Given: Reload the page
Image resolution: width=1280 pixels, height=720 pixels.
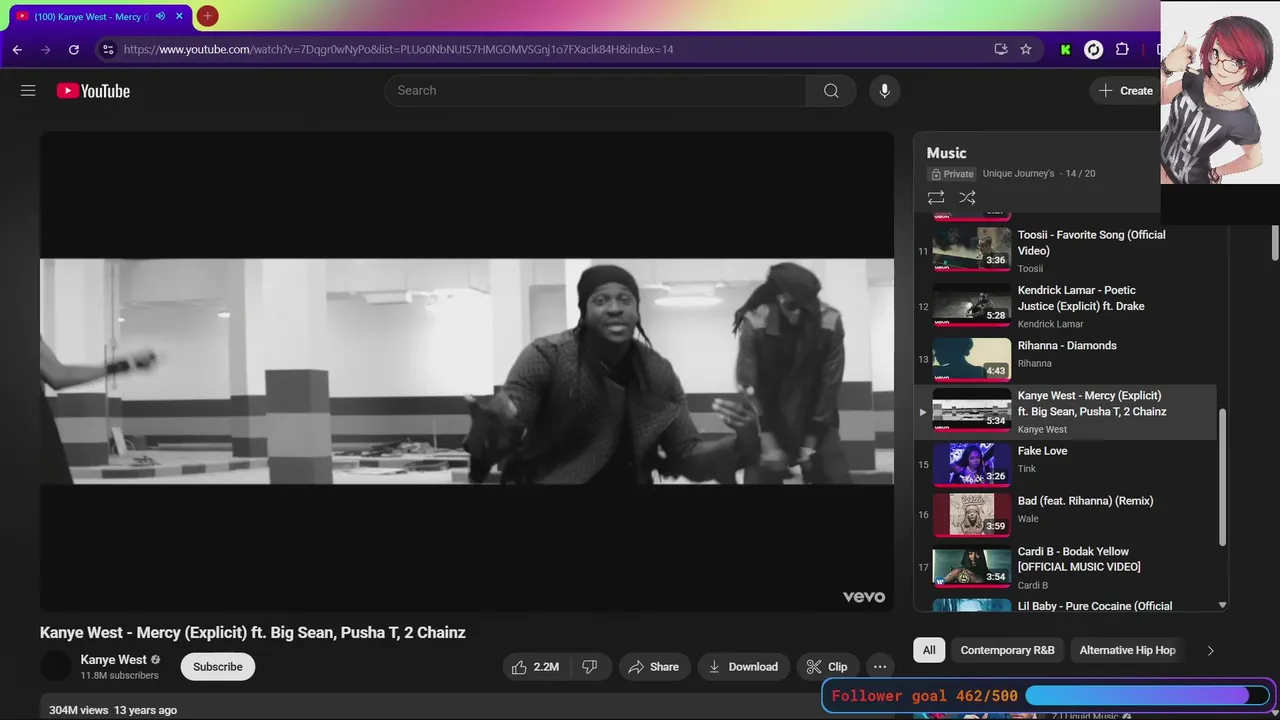Looking at the screenshot, I should pos(74,49).
